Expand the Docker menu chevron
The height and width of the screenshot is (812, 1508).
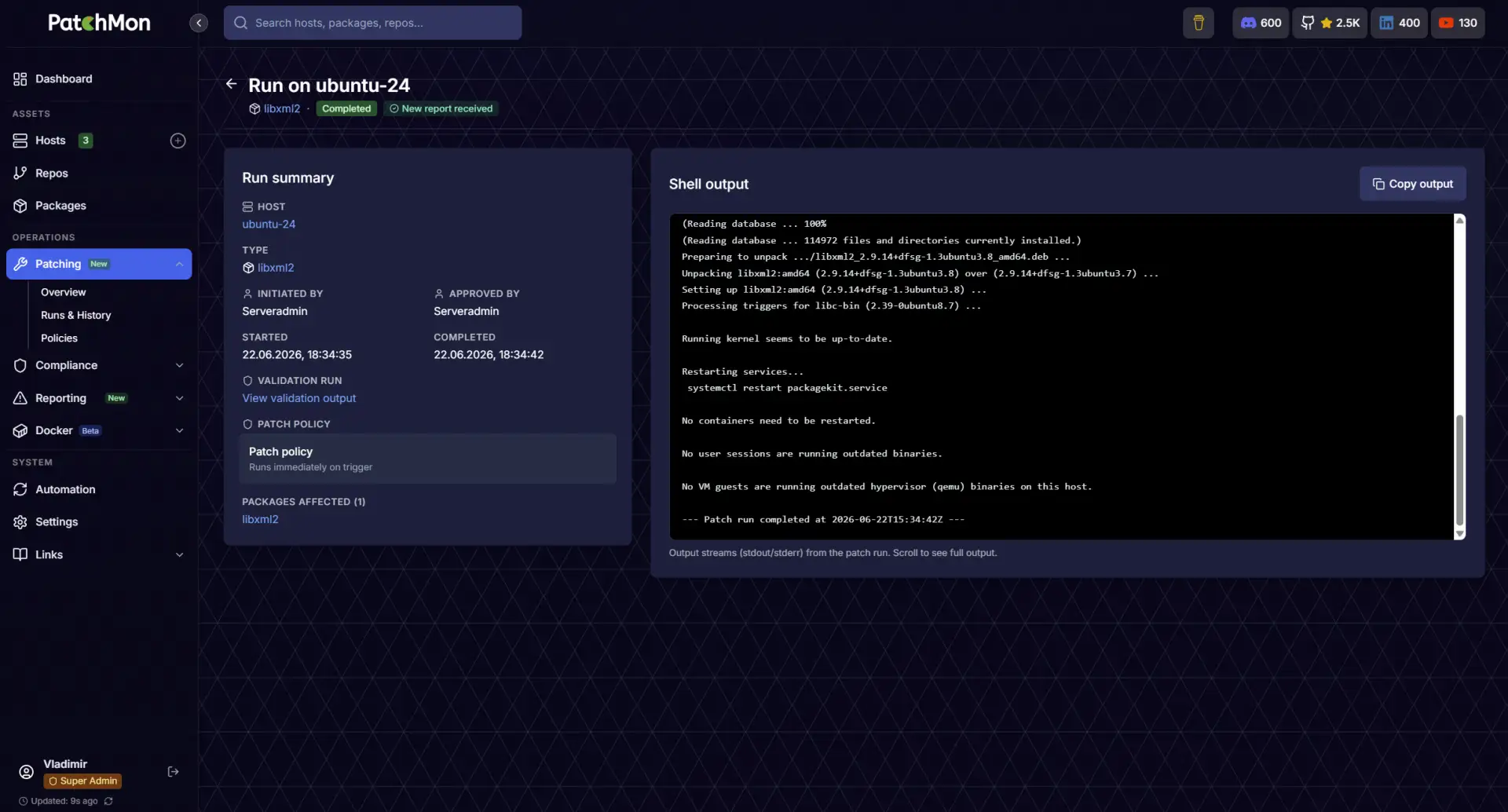tap(179, 431)
